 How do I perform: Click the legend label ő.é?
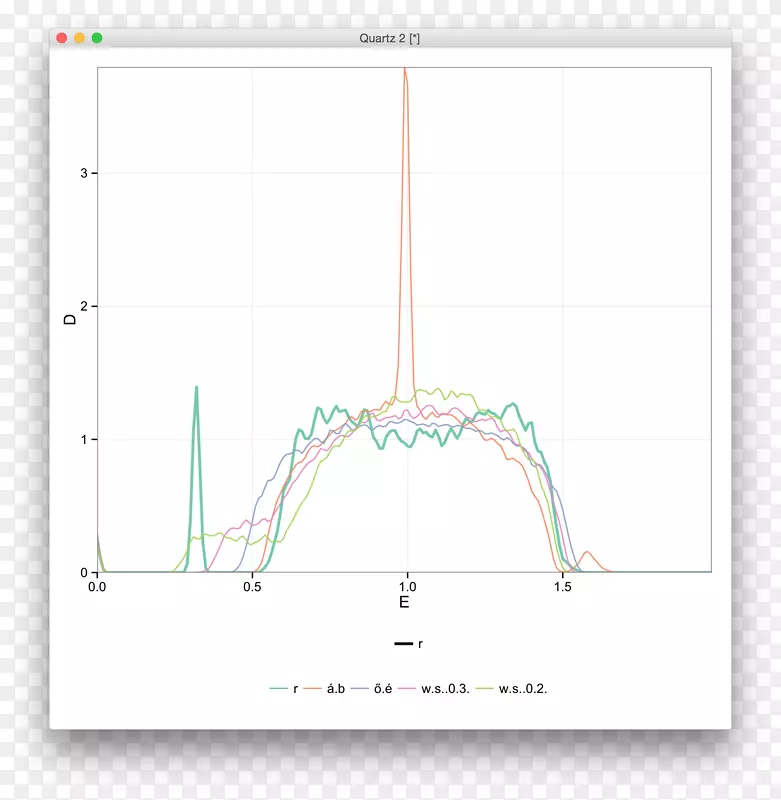click(x=383, y=689)
